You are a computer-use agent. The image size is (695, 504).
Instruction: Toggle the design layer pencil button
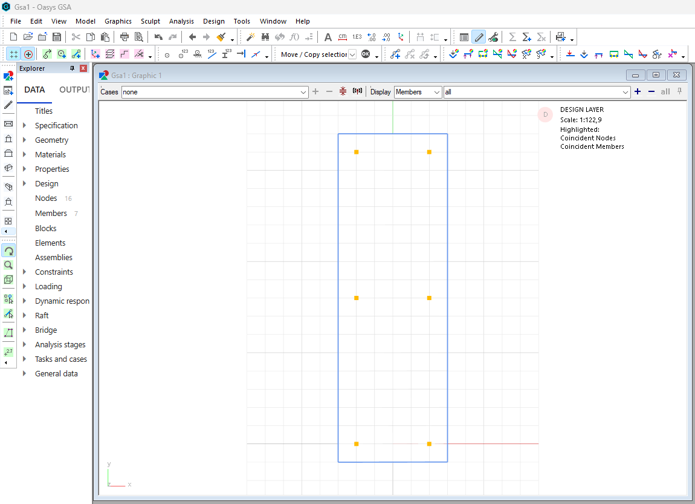(478, 37)
